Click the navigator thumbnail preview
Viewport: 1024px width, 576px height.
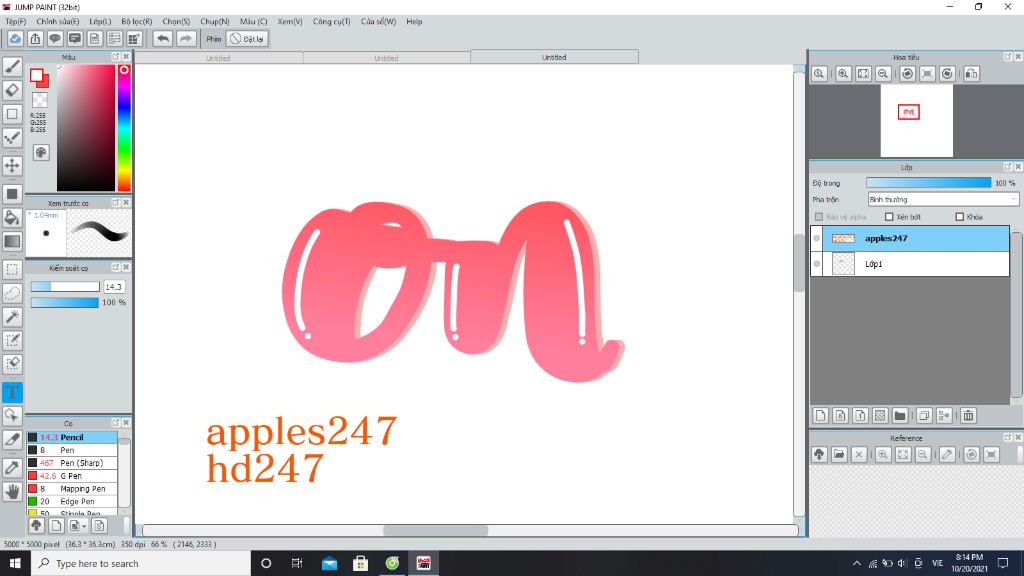coord(916,121)
